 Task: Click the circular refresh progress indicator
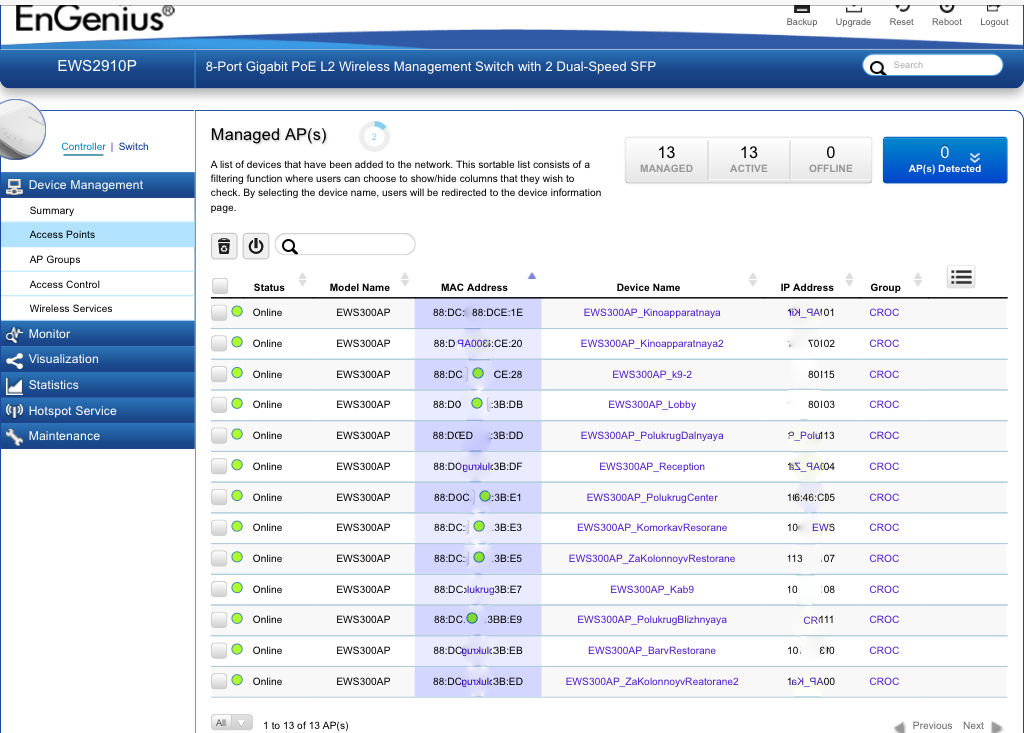click(374, 137)
